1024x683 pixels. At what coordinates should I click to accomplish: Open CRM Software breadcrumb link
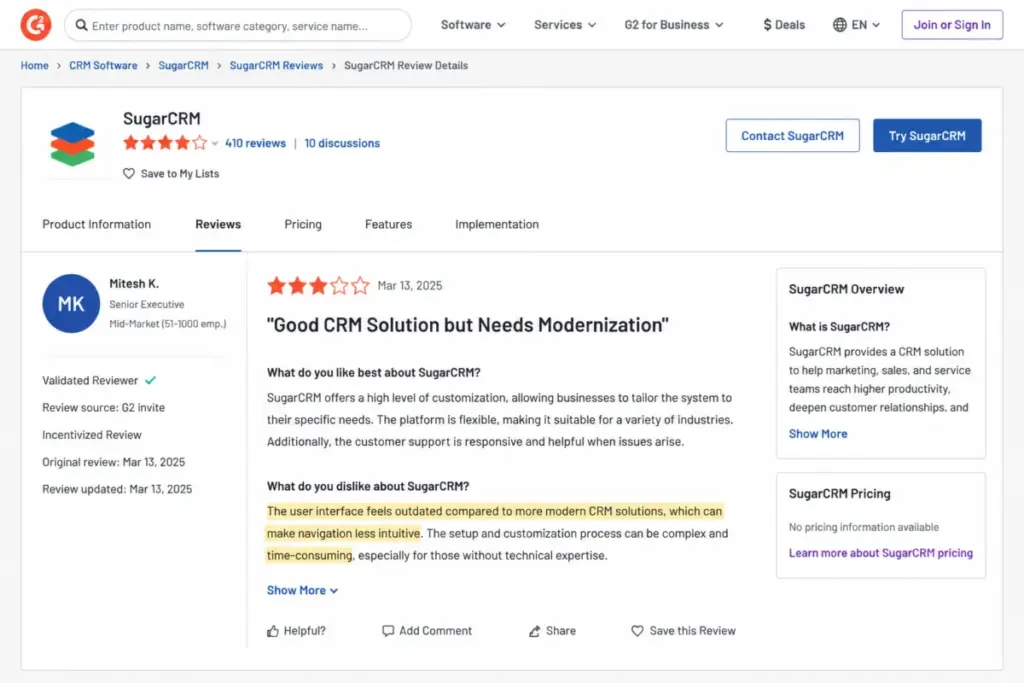point(103,65)
